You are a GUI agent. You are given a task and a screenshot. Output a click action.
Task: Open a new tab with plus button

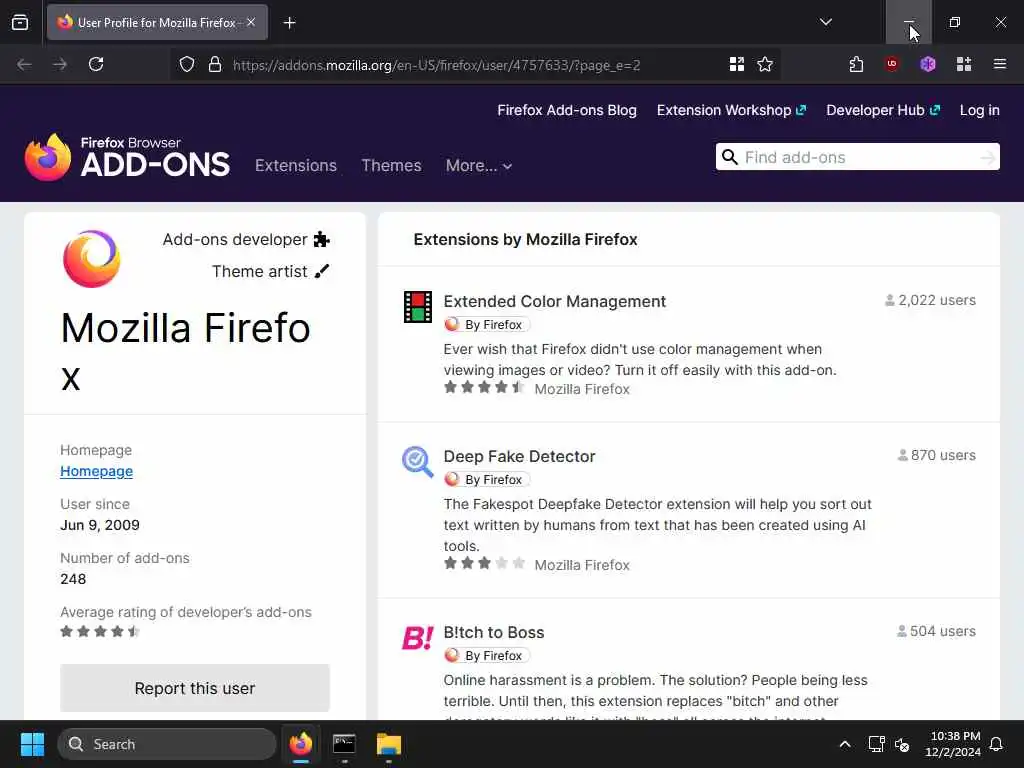click(289, 23)
